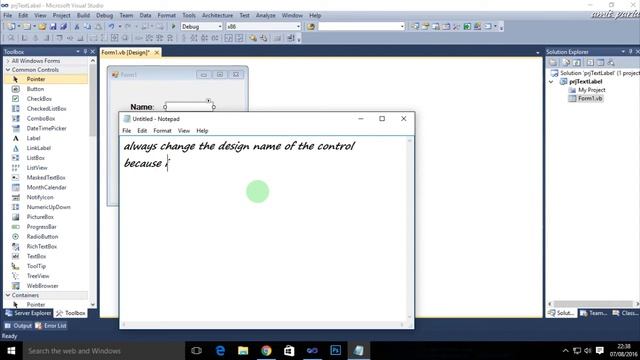Open the Toolbox window options dropdown arrow
Image resolution: width=640 pixels, height=360 pixels.
[x=78, y=52]
